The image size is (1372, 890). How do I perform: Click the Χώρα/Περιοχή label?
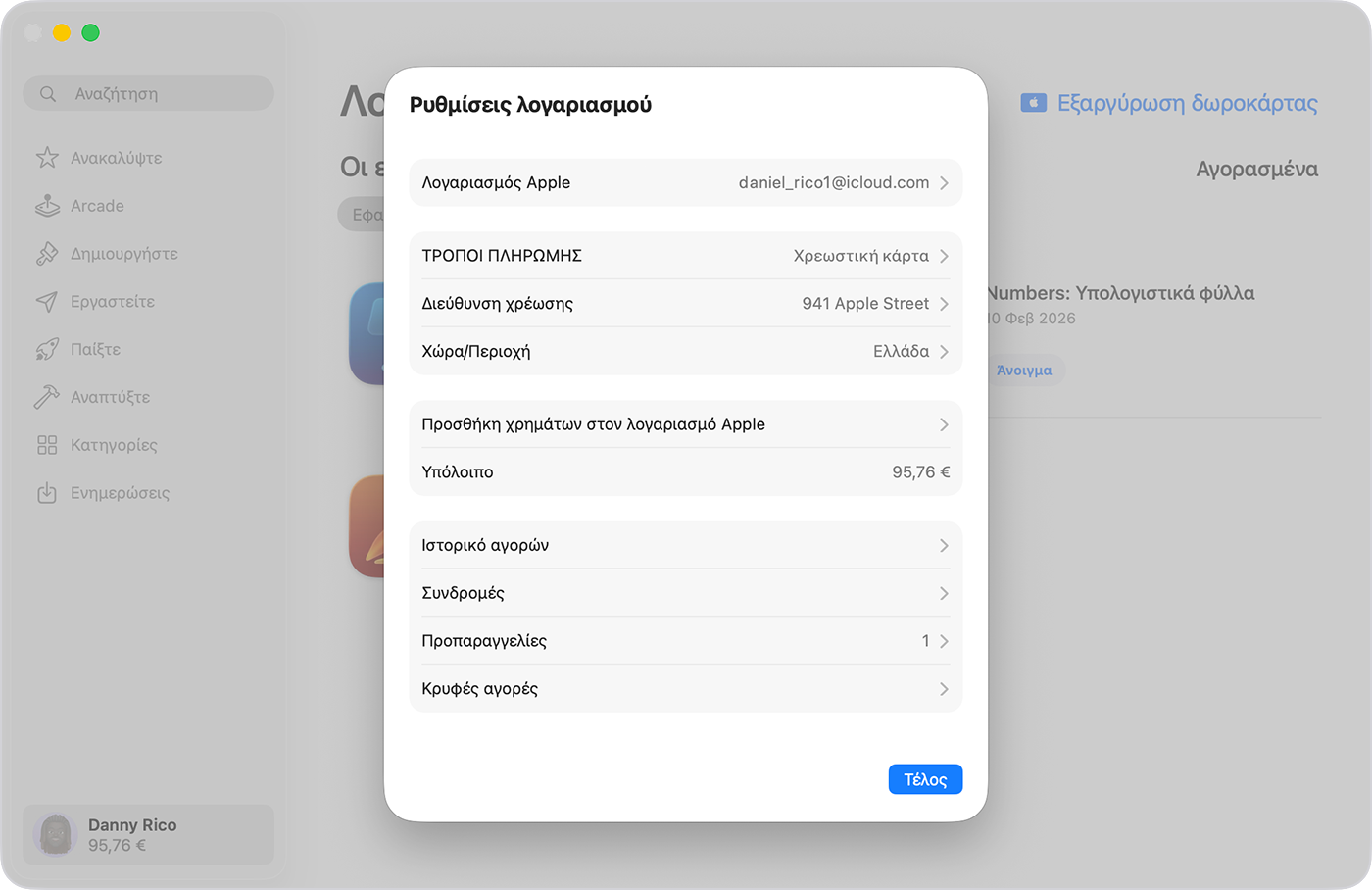click(475, 351)
